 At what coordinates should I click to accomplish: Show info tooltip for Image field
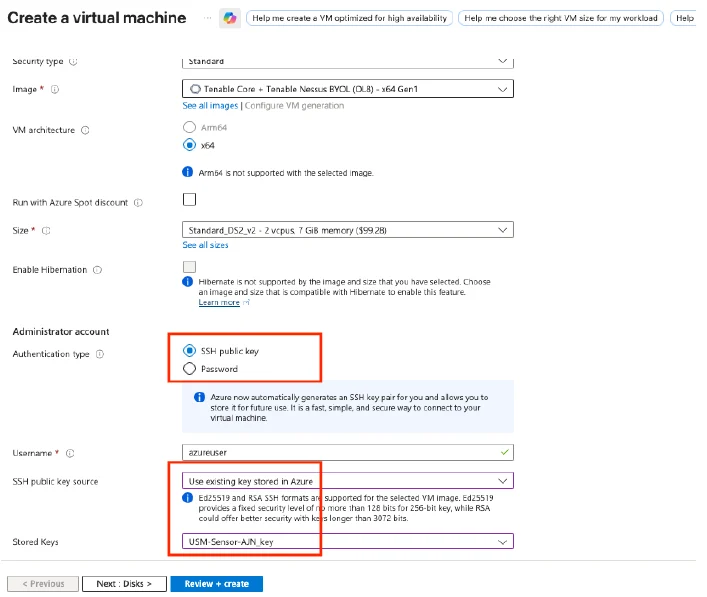pos(55,89)
